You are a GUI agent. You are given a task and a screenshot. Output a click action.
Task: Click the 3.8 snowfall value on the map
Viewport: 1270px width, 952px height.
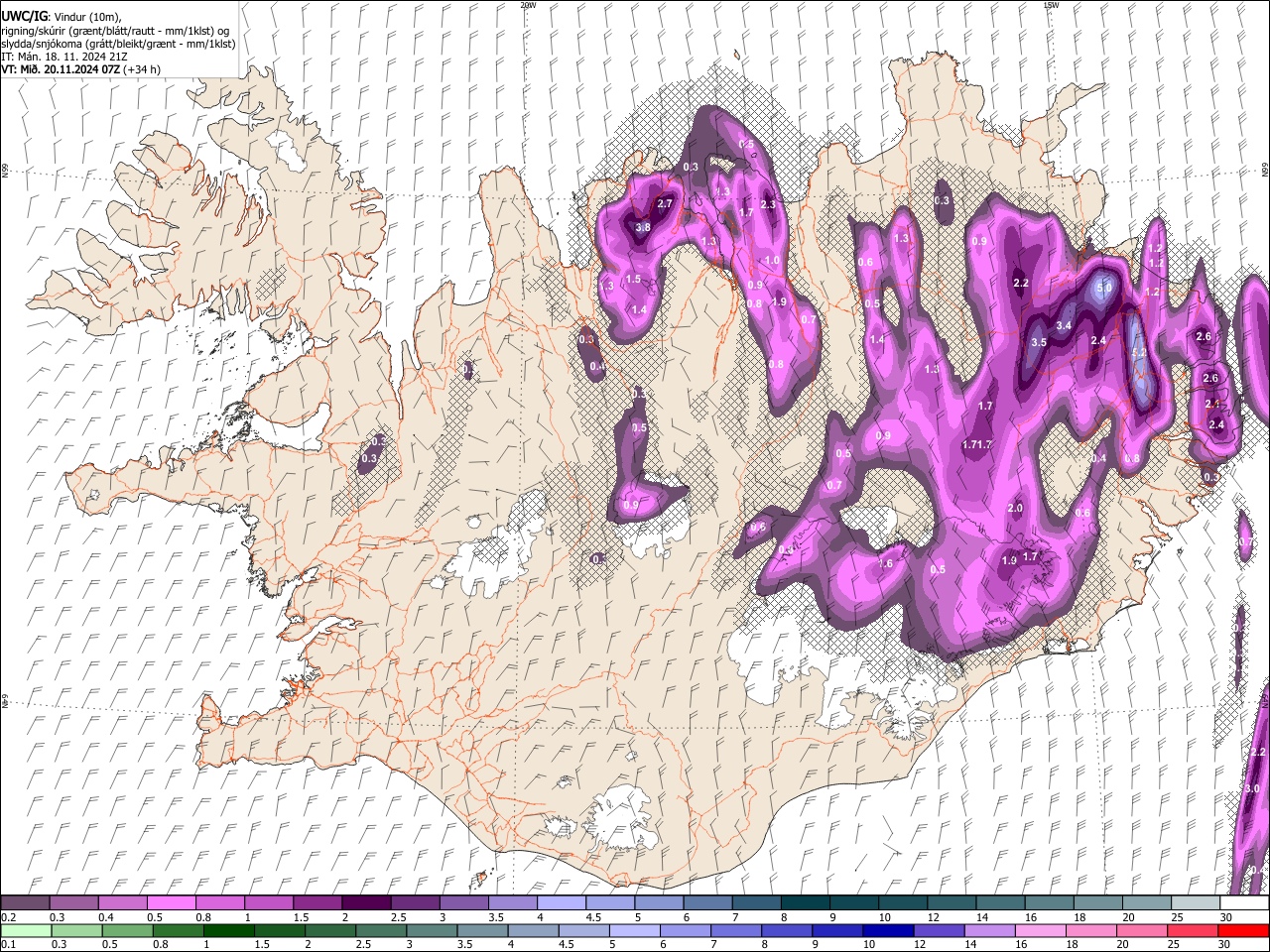[x=643, y=227]
